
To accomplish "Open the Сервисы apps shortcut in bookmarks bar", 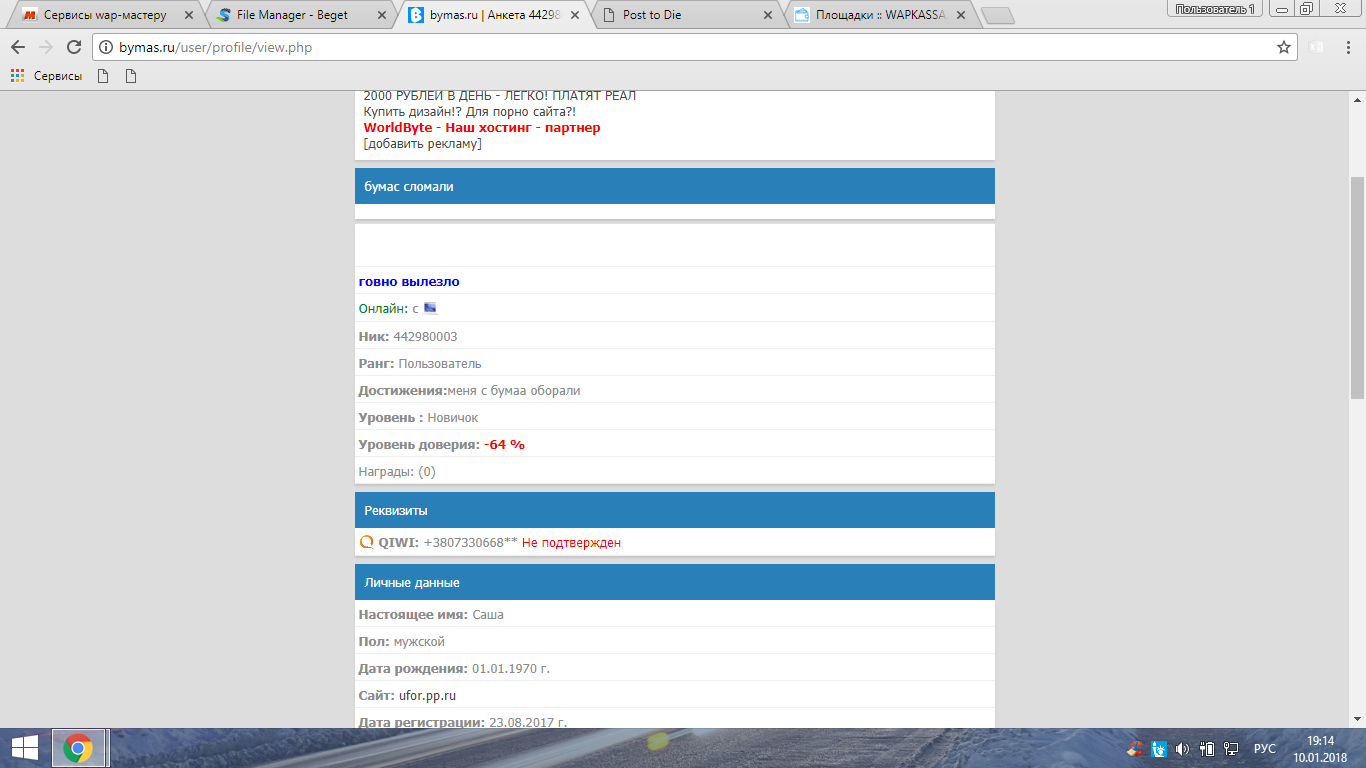I will coord(47,76).
